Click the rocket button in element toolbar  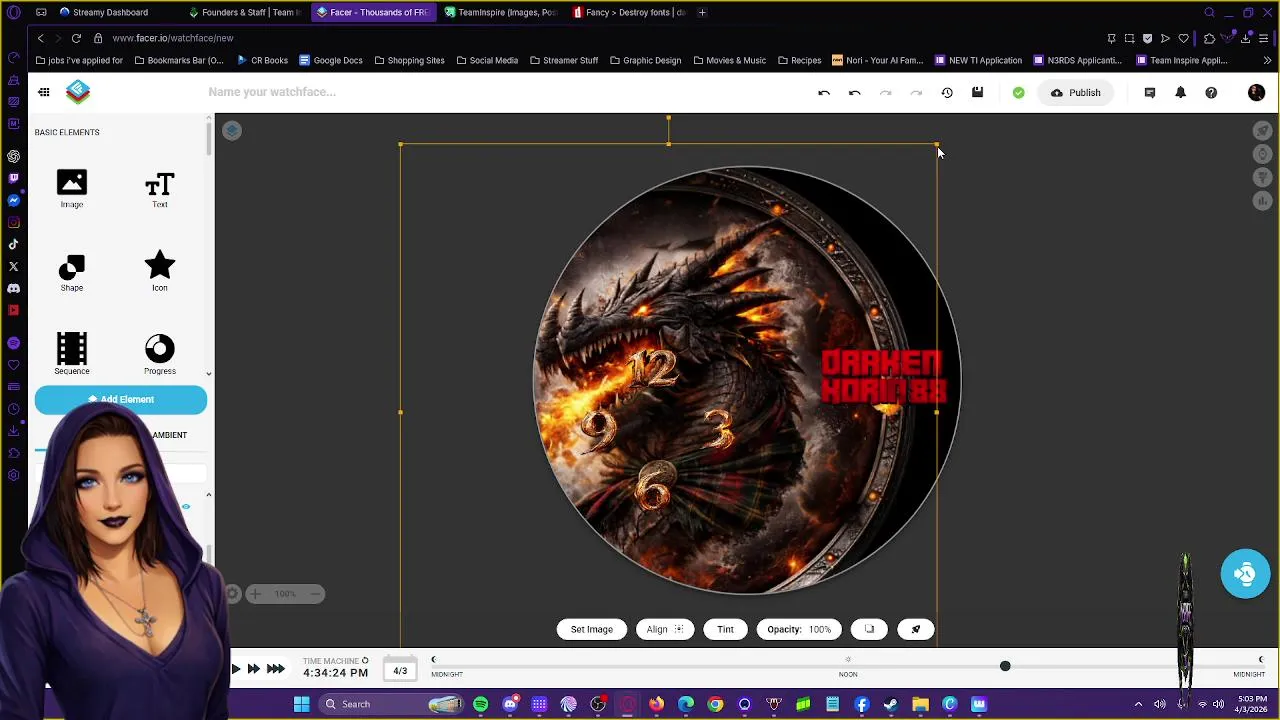pyautogui.click(x=915, y=629)
